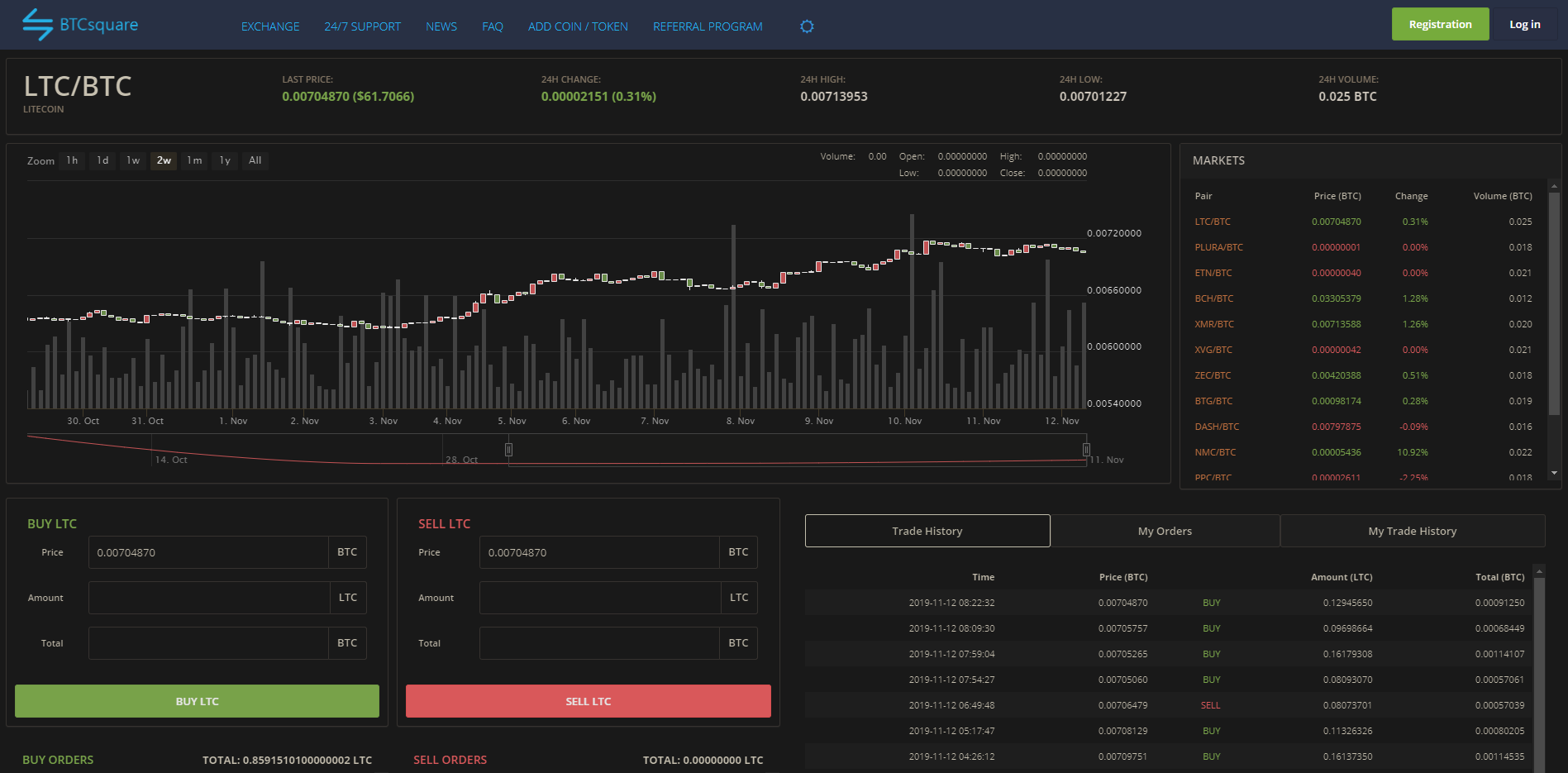Select PLURA/BTC pair in Markets
1568x773 pixels.
1218,247
